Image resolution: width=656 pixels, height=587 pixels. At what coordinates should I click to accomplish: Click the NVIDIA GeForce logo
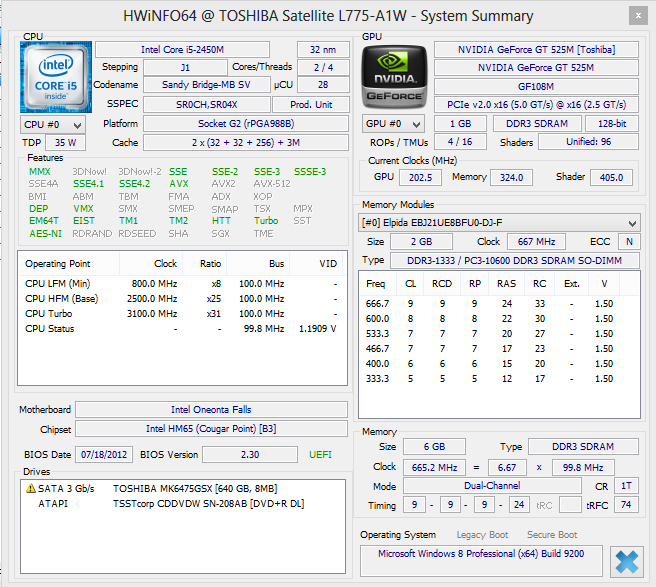[394, 77]
